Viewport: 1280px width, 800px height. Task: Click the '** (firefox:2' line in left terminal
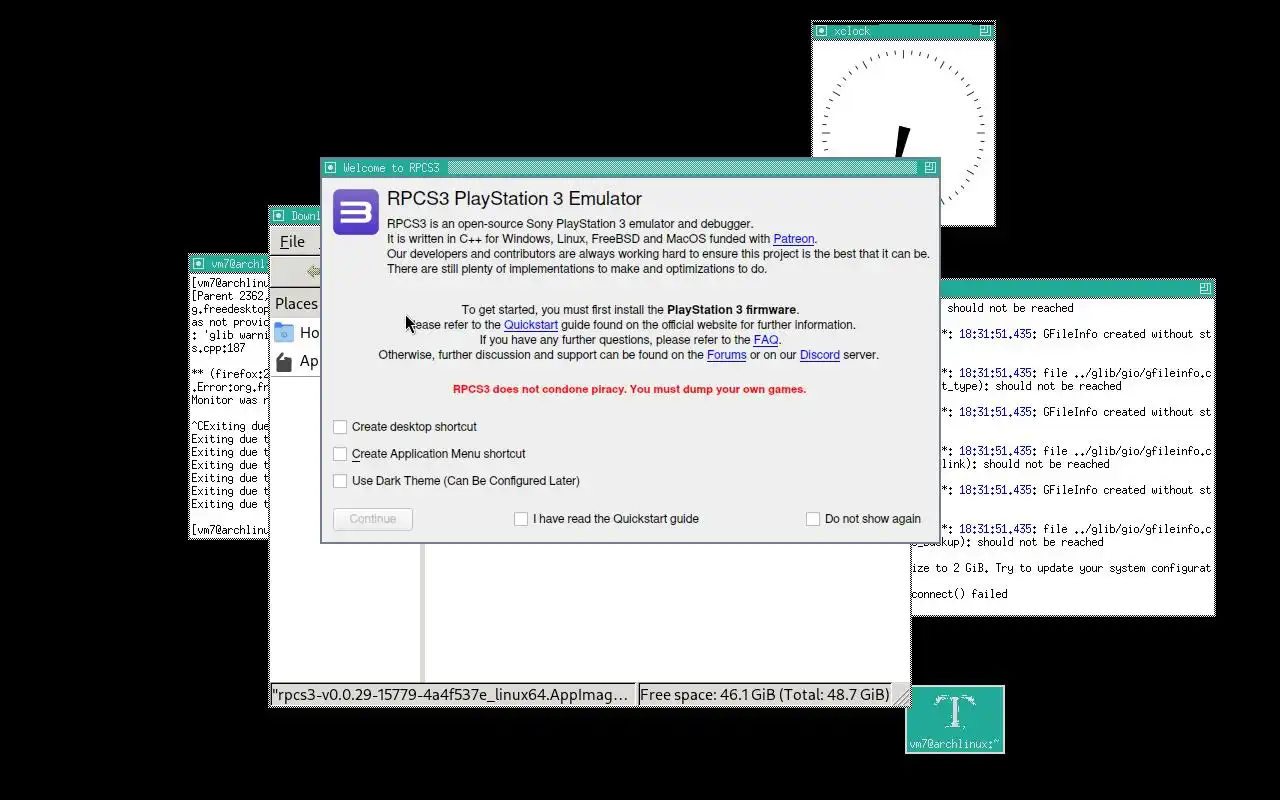point(230,374)
